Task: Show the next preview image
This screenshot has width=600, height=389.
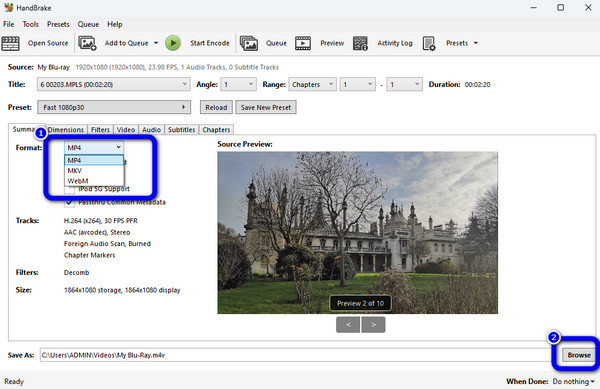Action: (373, 325)
